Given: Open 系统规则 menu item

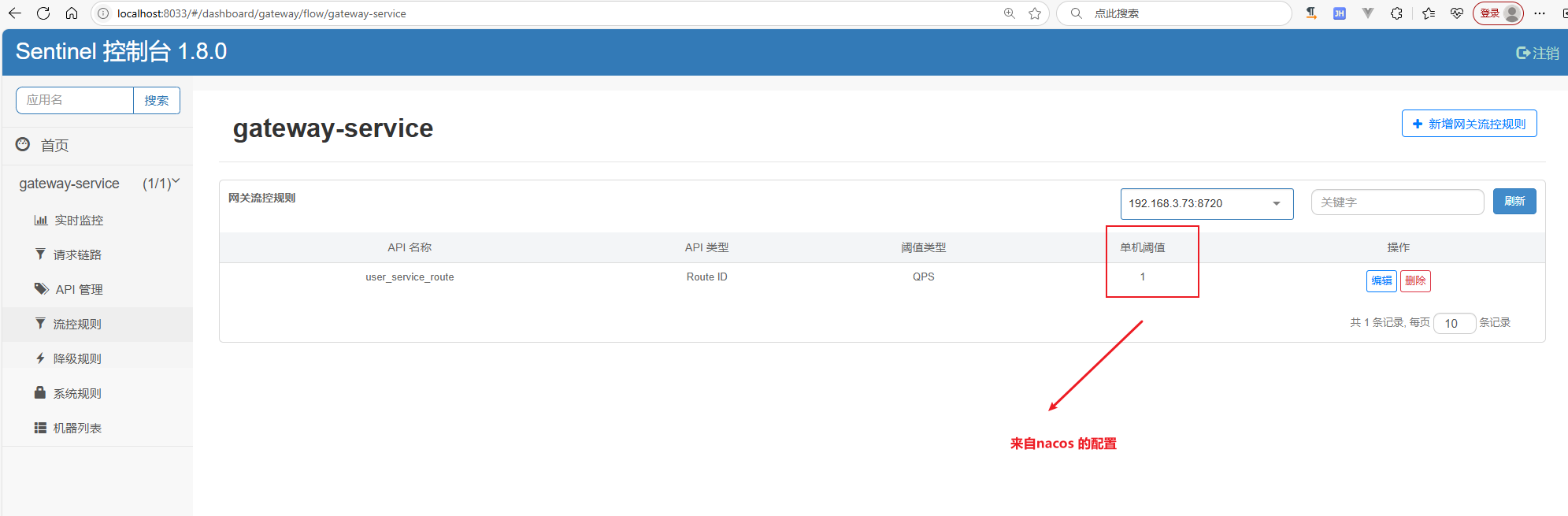Looking at the screenshot, I should click(x=77, y=394).
